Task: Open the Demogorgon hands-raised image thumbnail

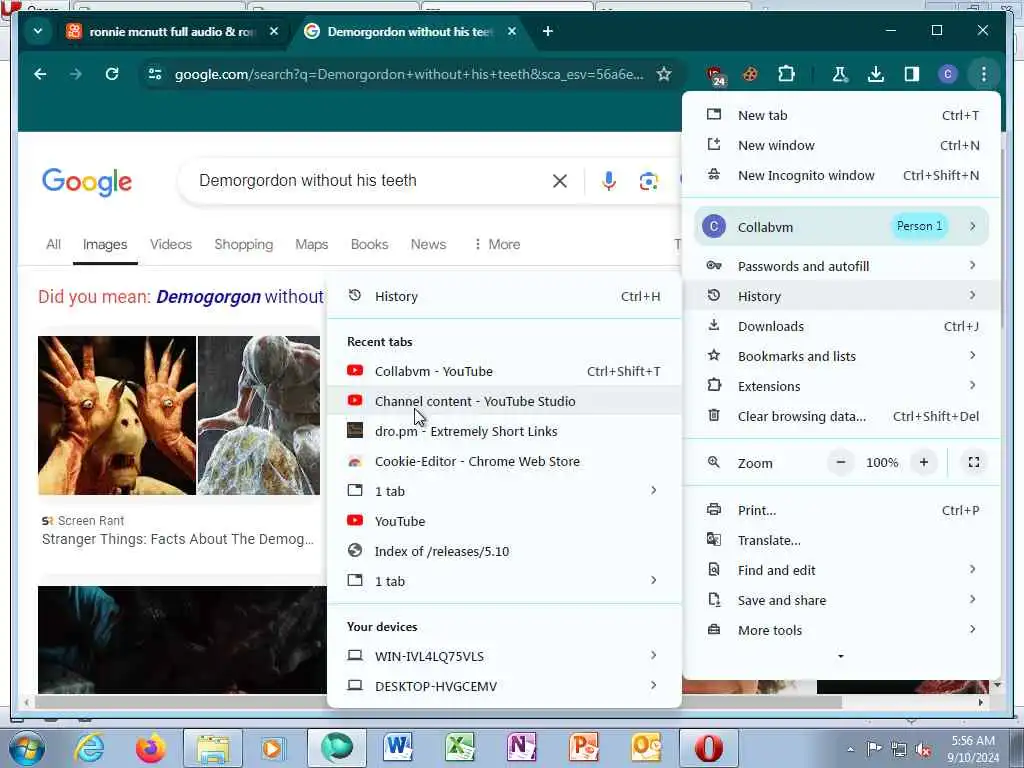Action: [117, 415]
